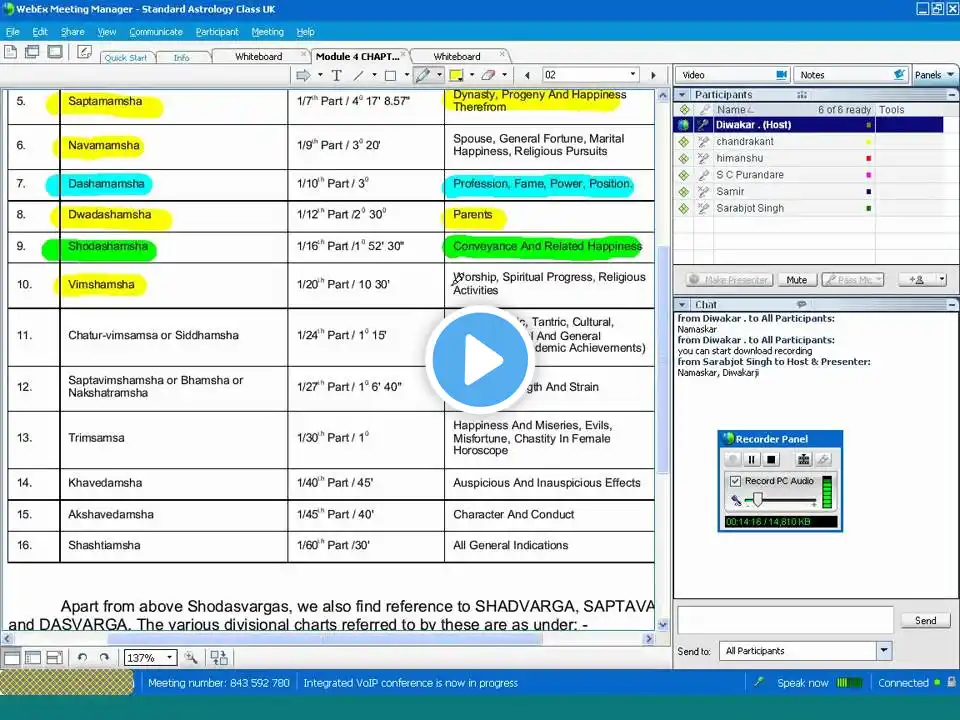Click the standard view layout icon
This screenshot has width=960, height=720.
pos(12,658)
